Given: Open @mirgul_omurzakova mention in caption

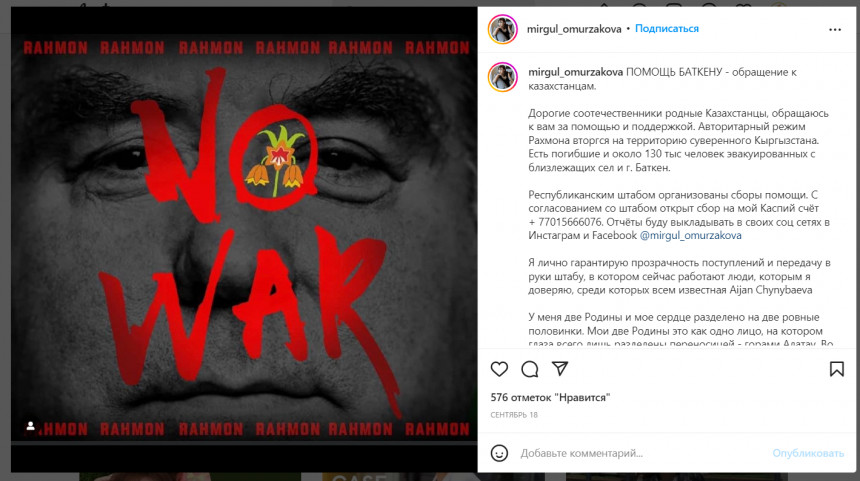Looking at the screenshot, I should coord(691,235).
